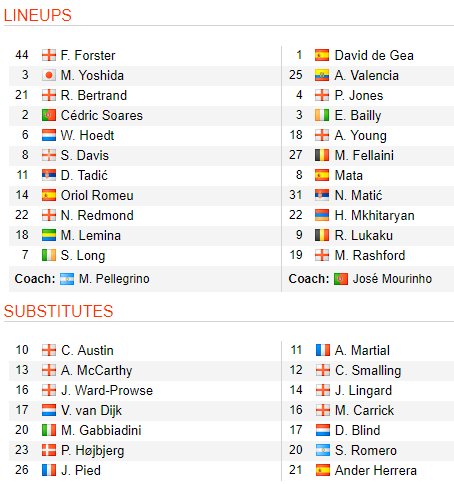Click Italy flag next to M. Gabbiadini
Image resolution: width=454 pixels, height=484 pixels.
pyautogui.click(x=49, y=430)
